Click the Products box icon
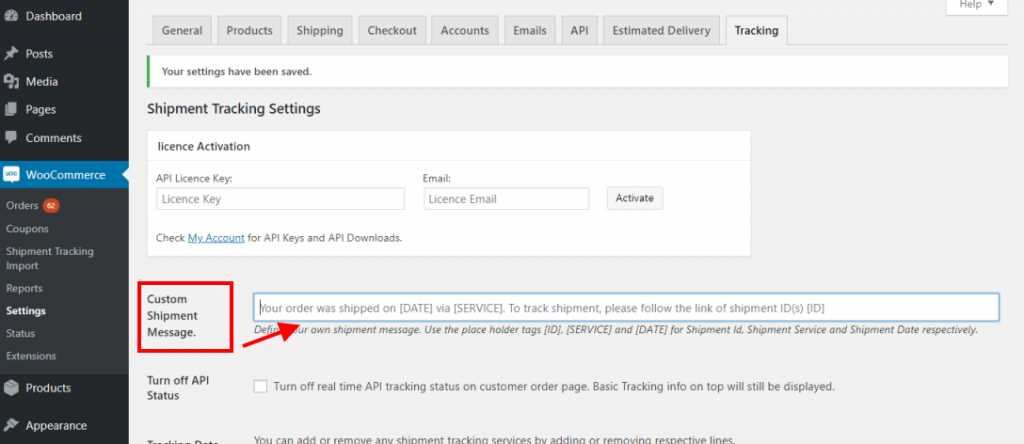 pos(11,388)
